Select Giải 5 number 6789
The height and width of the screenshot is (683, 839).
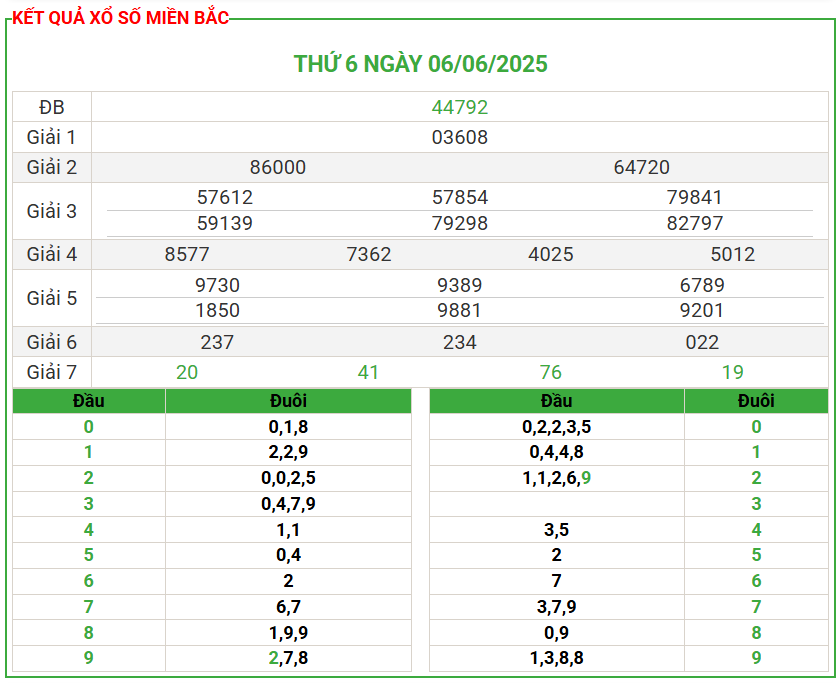point(702,285)
